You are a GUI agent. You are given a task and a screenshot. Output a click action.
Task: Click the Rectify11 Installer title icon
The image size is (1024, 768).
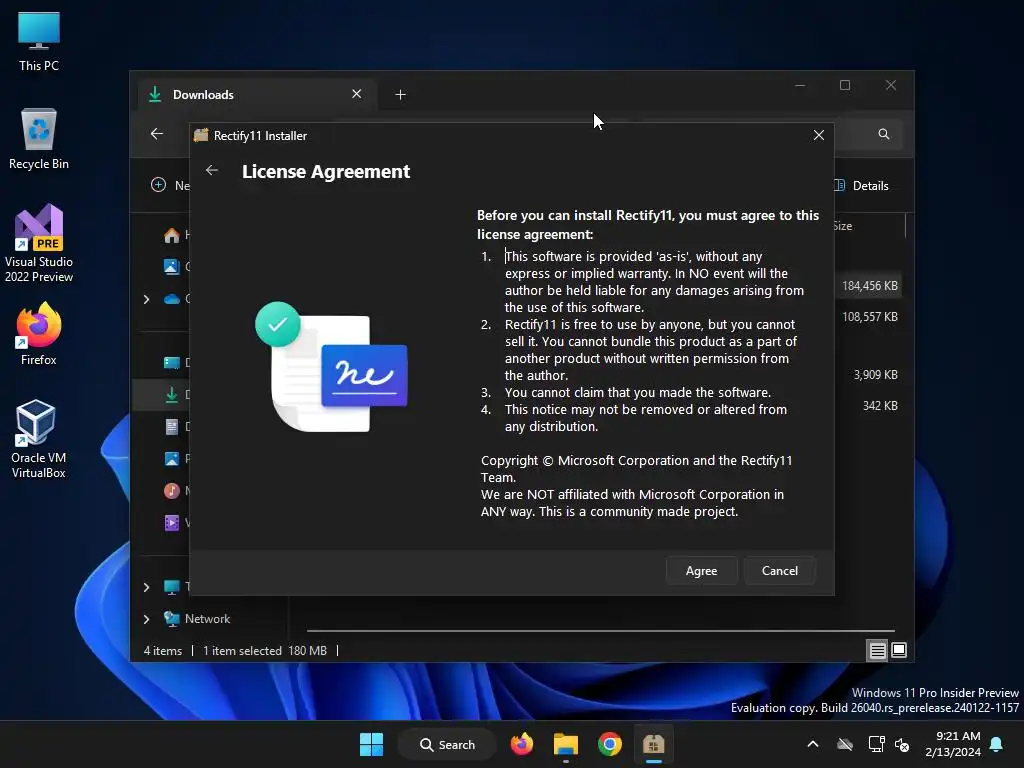(201, 135)
